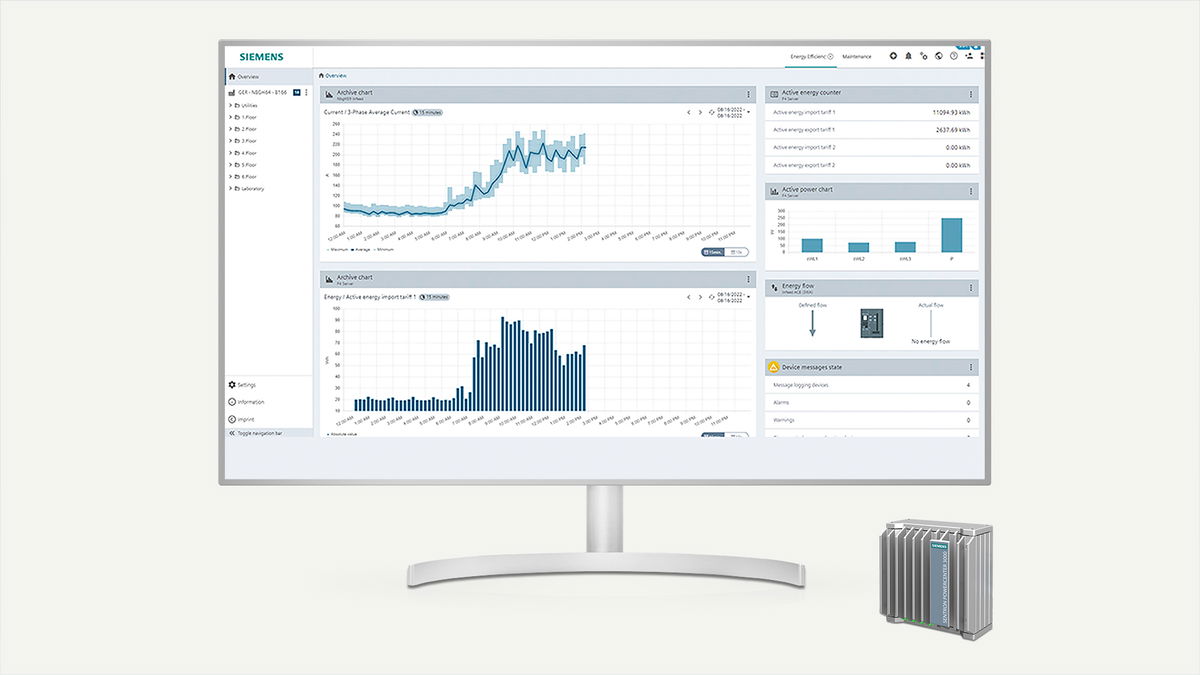Expand the 6.Floor tree node
The image size is (1200, 675).
tap(231, 176)
